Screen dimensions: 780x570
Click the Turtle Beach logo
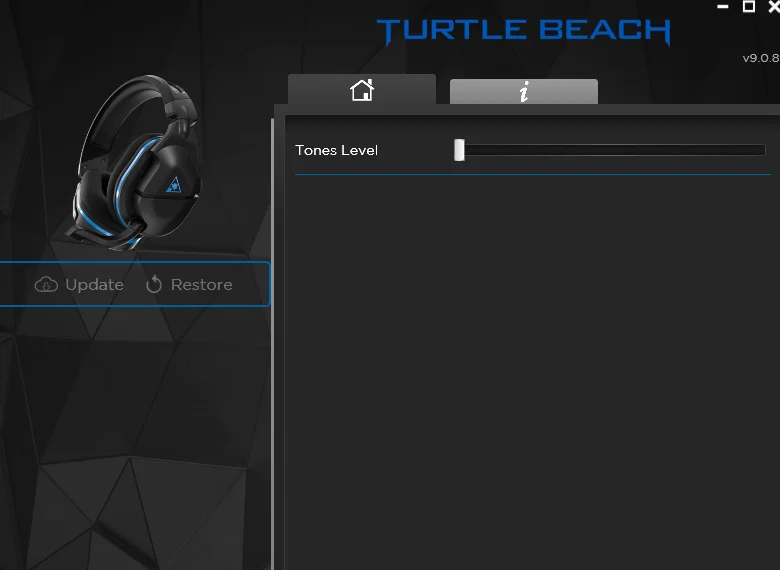(x=523, y=31)
